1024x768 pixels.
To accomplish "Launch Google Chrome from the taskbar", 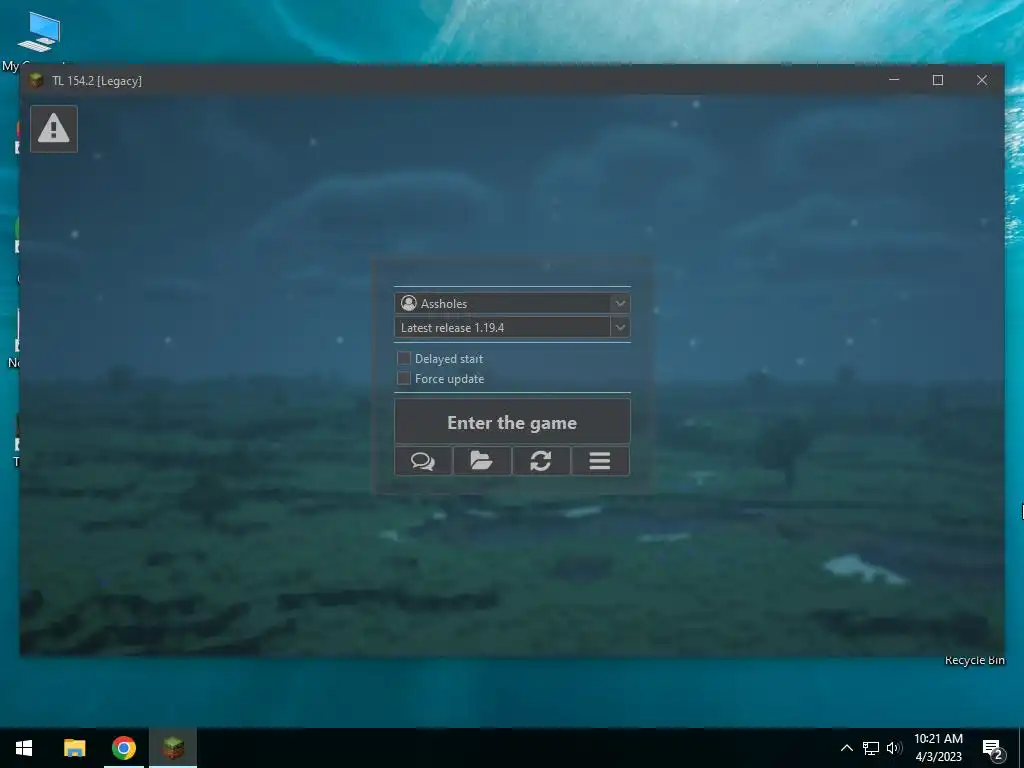I will (123, 748).
